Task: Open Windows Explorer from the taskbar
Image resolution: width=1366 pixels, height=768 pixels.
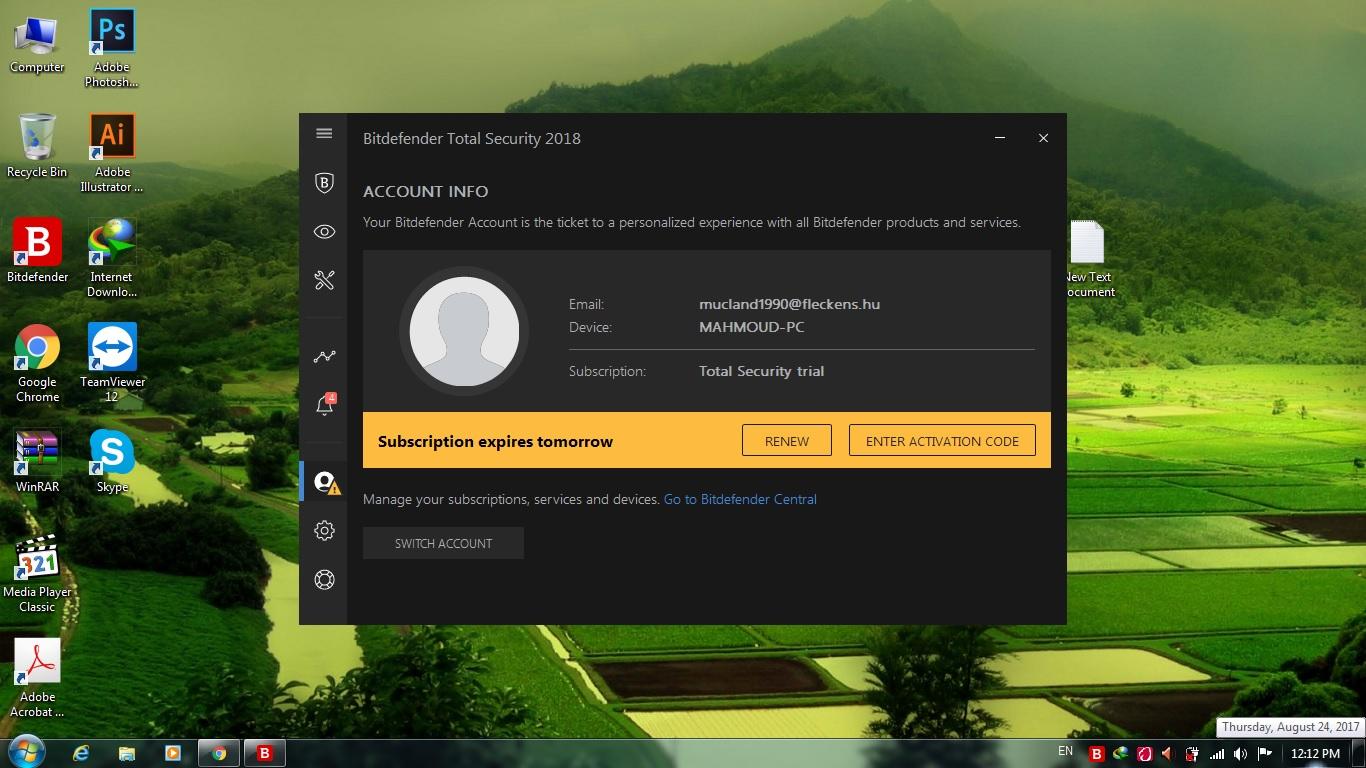Action: [x=127, y=753]
